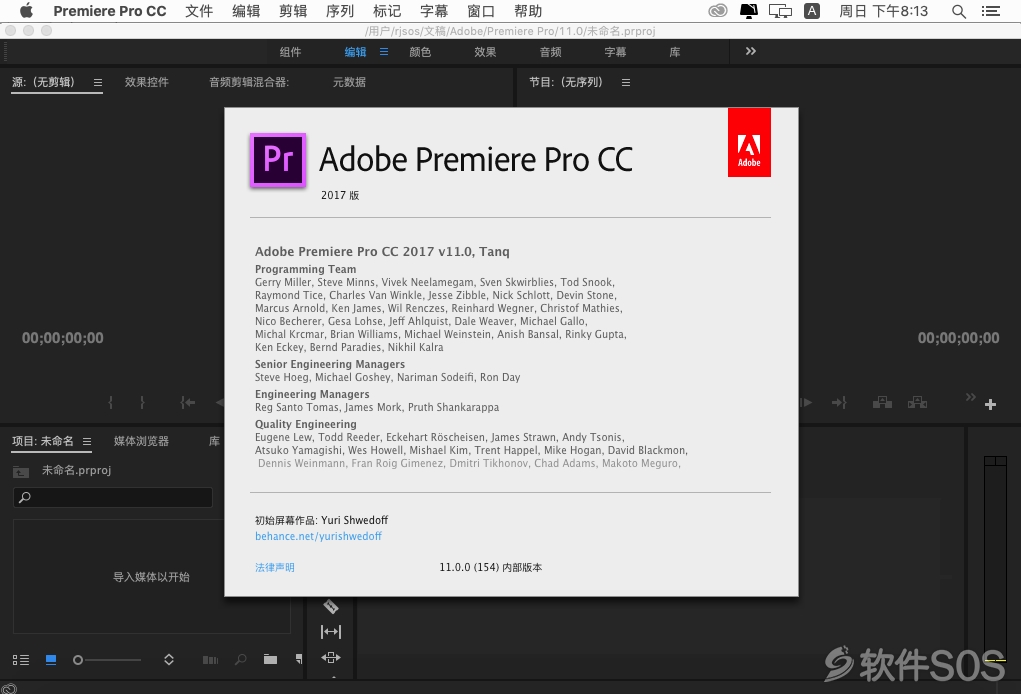The width and height of the screenshot is (1021, 694).
Task: Switch Project panel to list view
Action: pos(21,660)
